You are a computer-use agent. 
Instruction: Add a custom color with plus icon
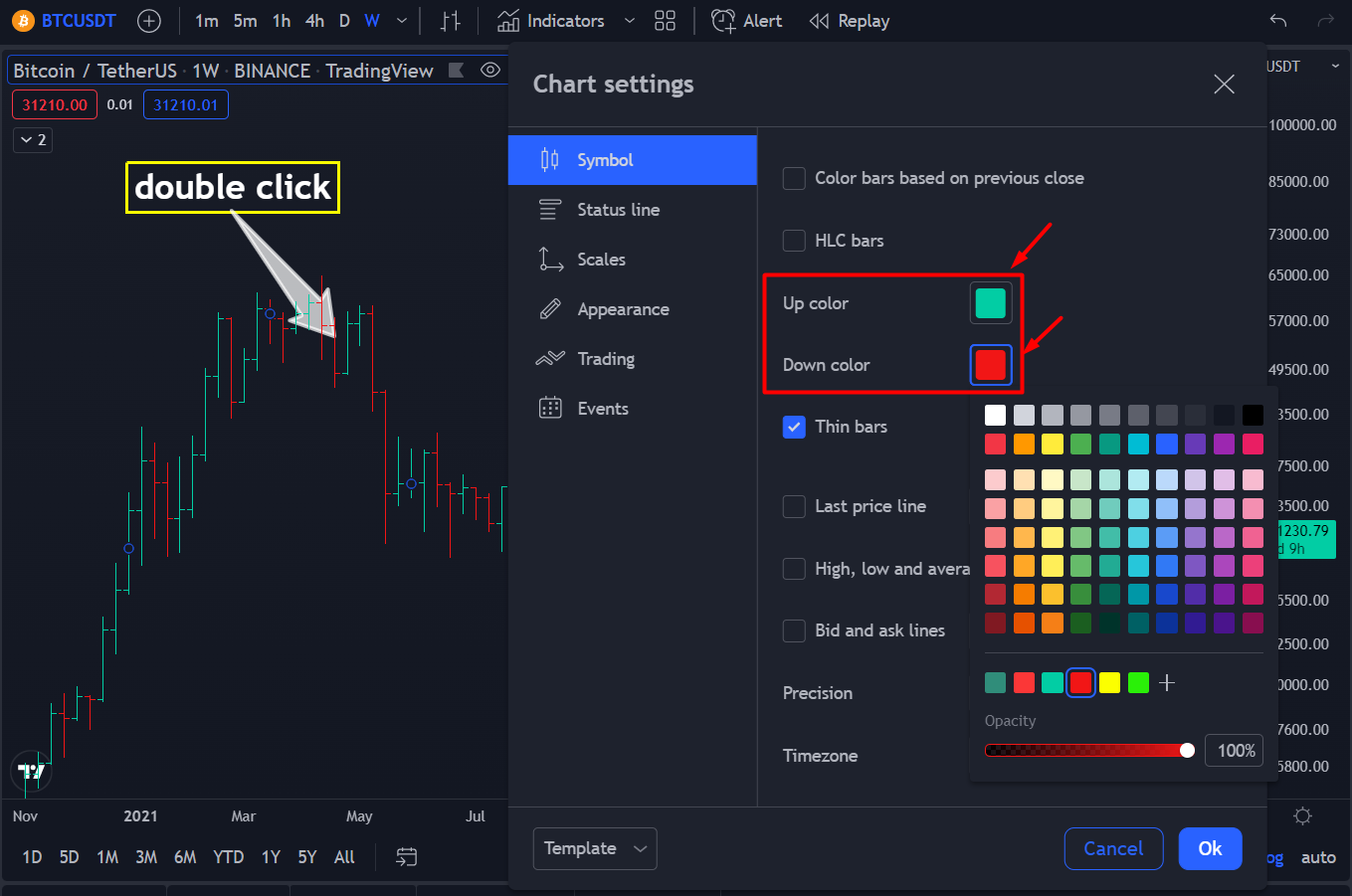tap(1168, 682)
